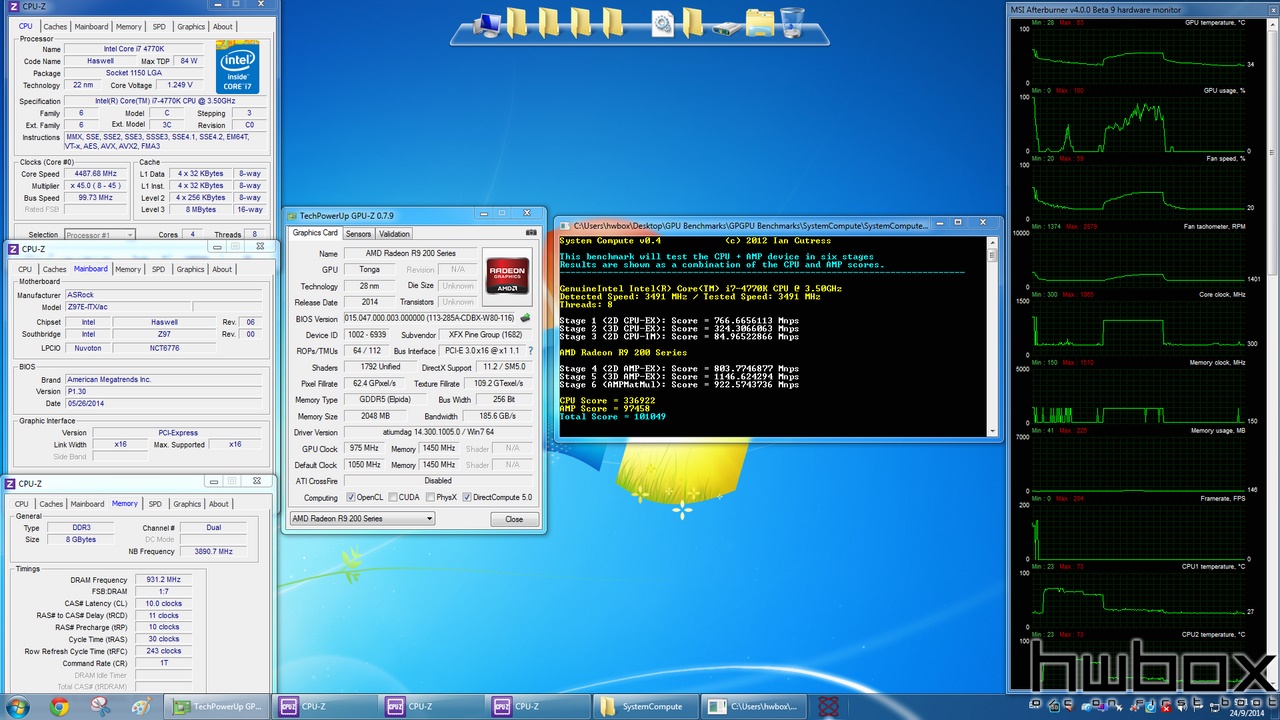This screenshot has height=720, width=1280.
Task: Open the gear settings file in the dock
Action: pos(662,23)
